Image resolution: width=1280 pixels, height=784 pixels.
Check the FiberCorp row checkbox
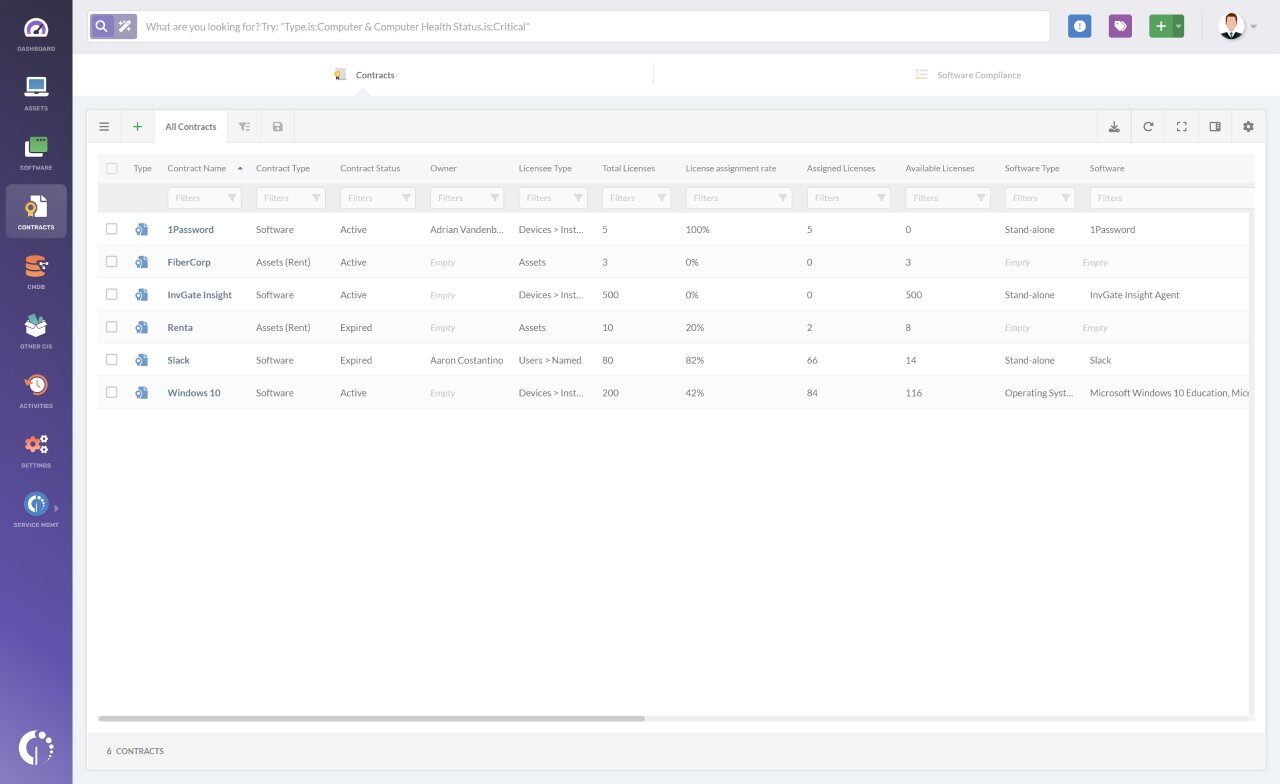coord(112,262)
